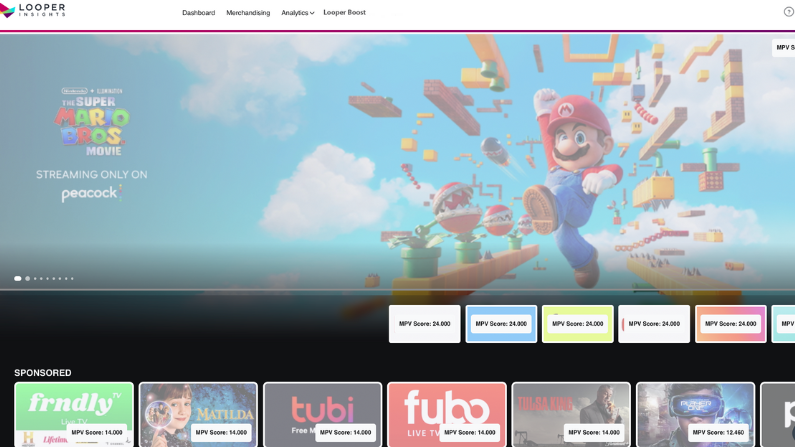The image size is (795, 447).
Task: Open the Matilda sponsored card
Action: tap(198, 415)
